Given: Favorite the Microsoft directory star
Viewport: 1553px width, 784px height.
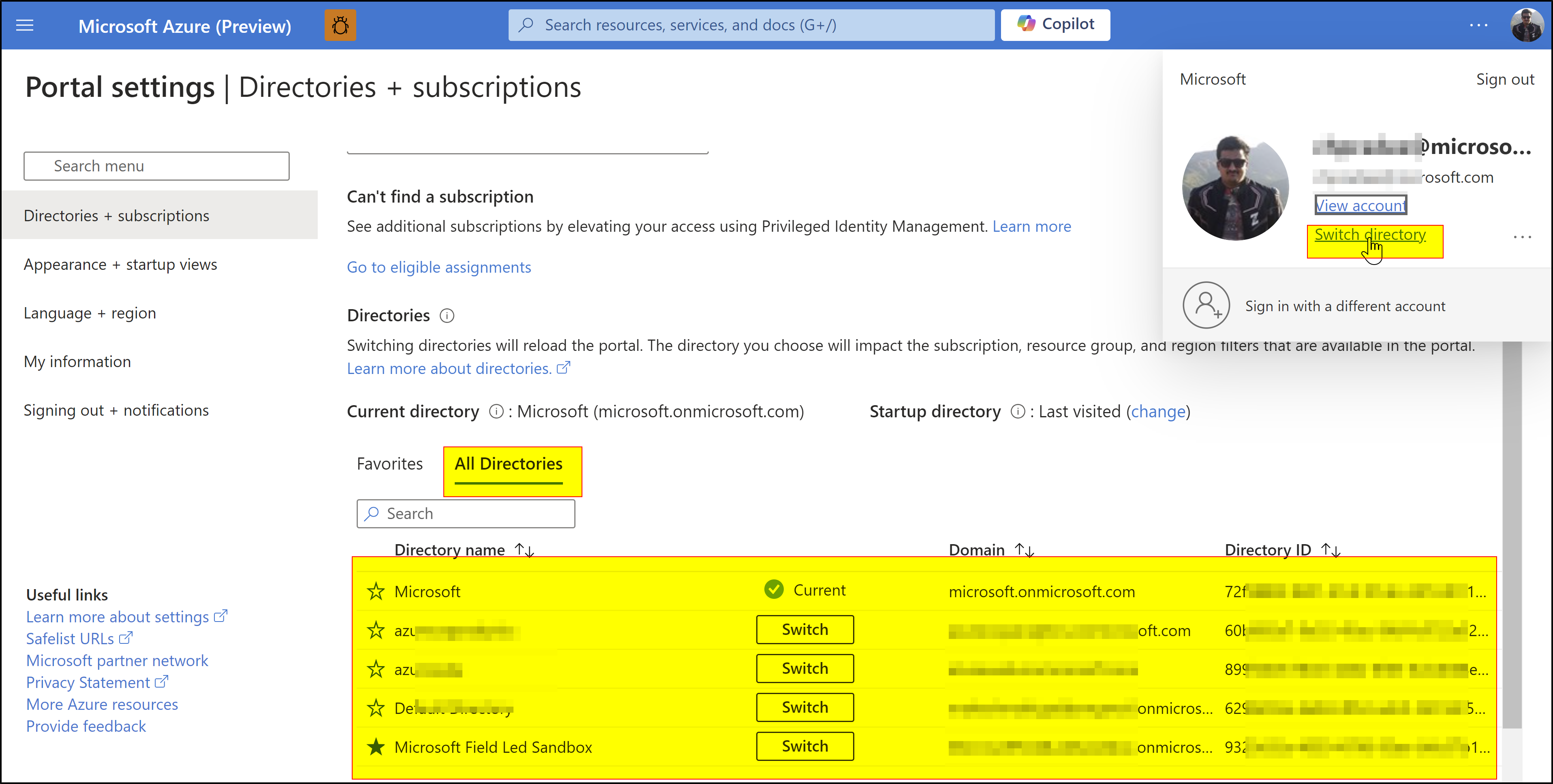Looking at the screenshot, I should pyautogui.click(x=376, y=591).
